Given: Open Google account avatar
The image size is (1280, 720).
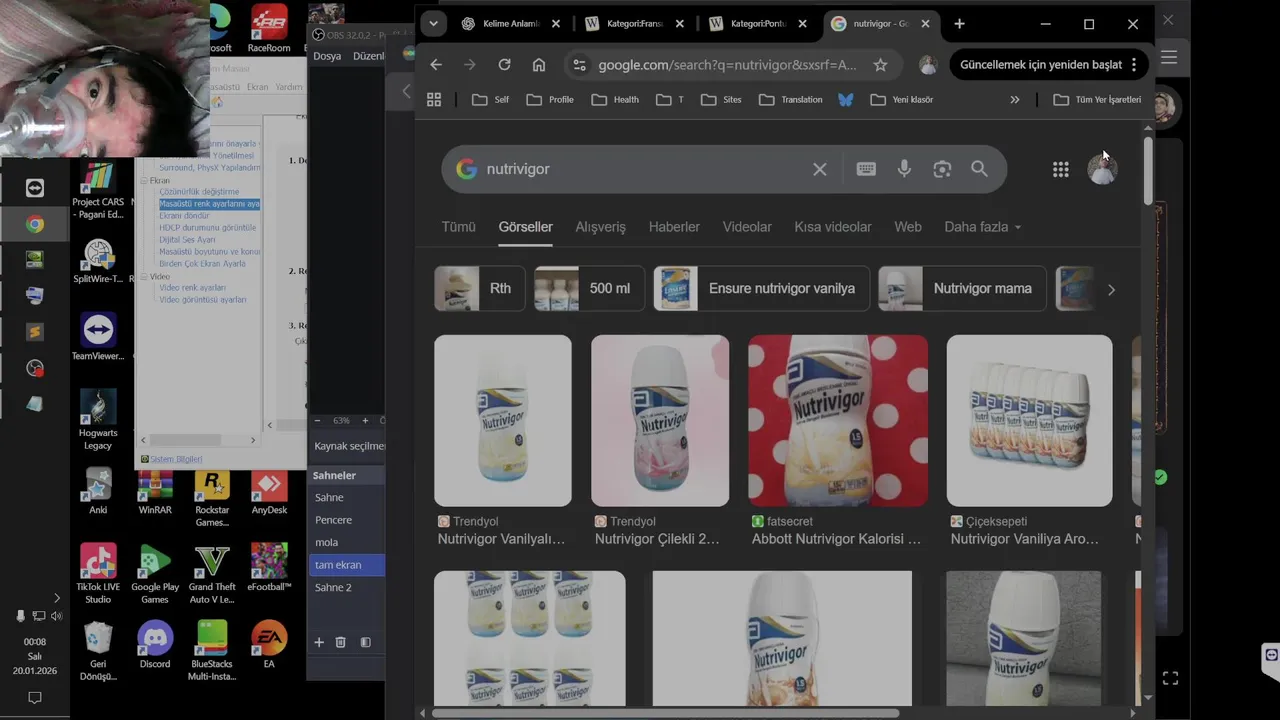Looking at the screenshot, I should [1102, 169].
